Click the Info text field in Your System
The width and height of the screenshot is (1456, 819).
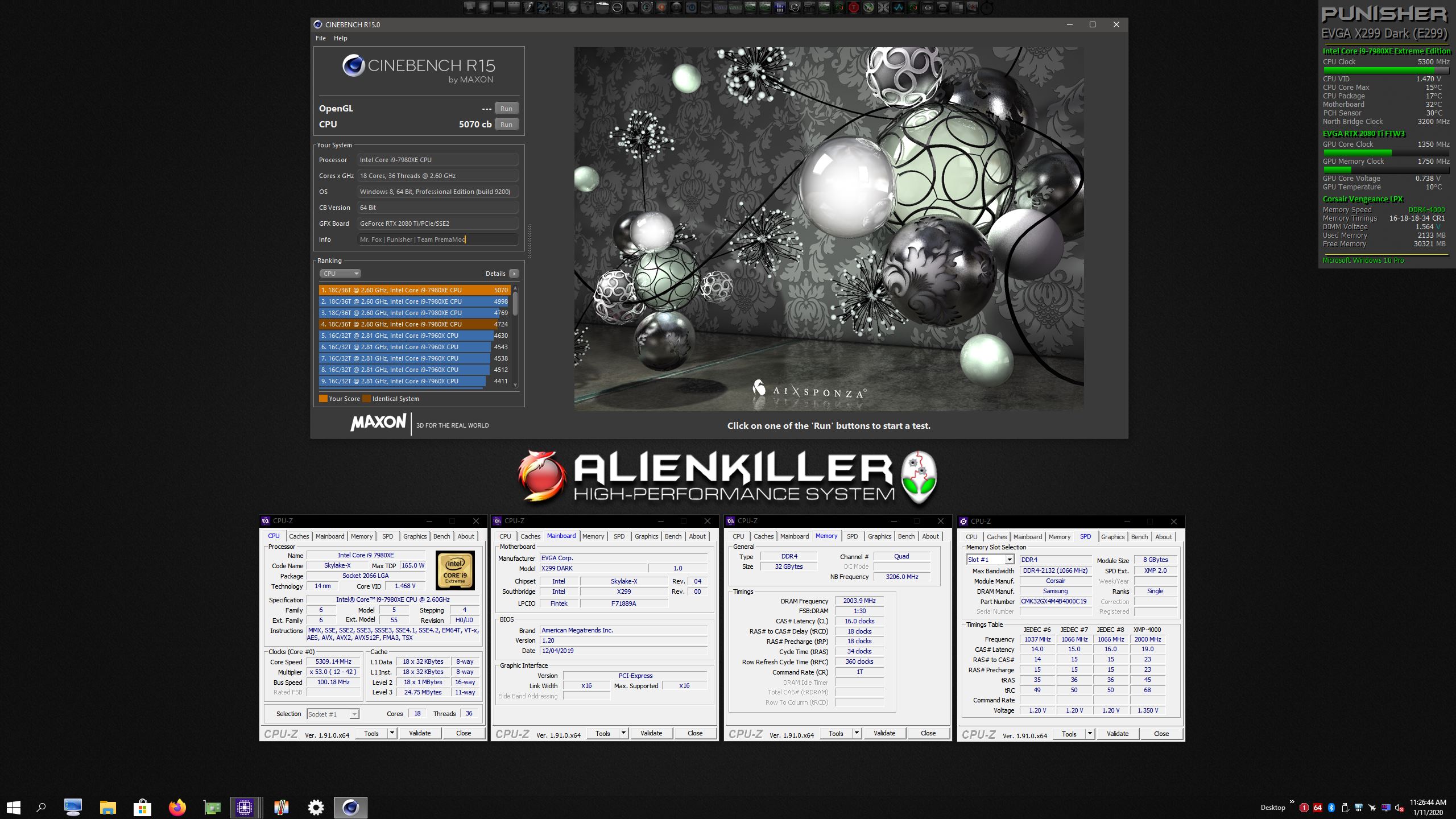pyautogui.click(x=437, y=239)
